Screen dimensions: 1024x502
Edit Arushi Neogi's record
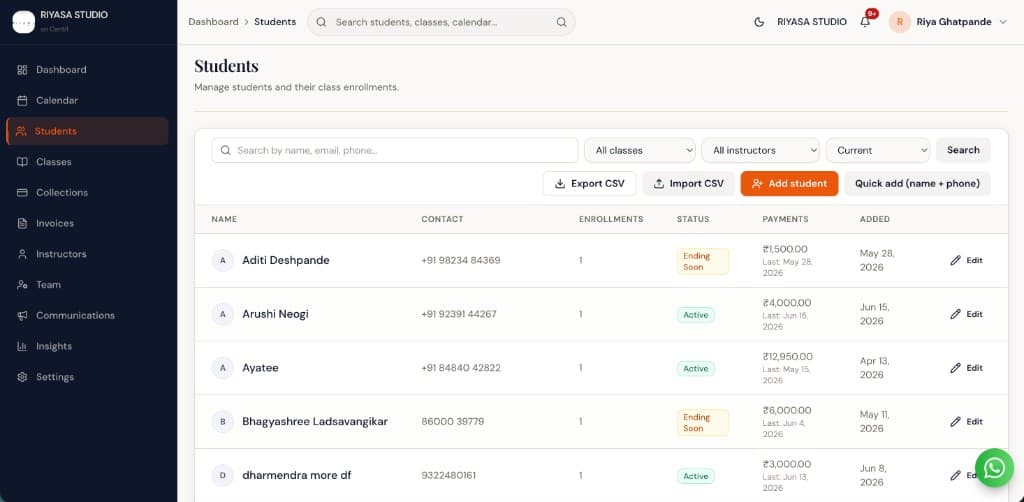tap(967, 314)
